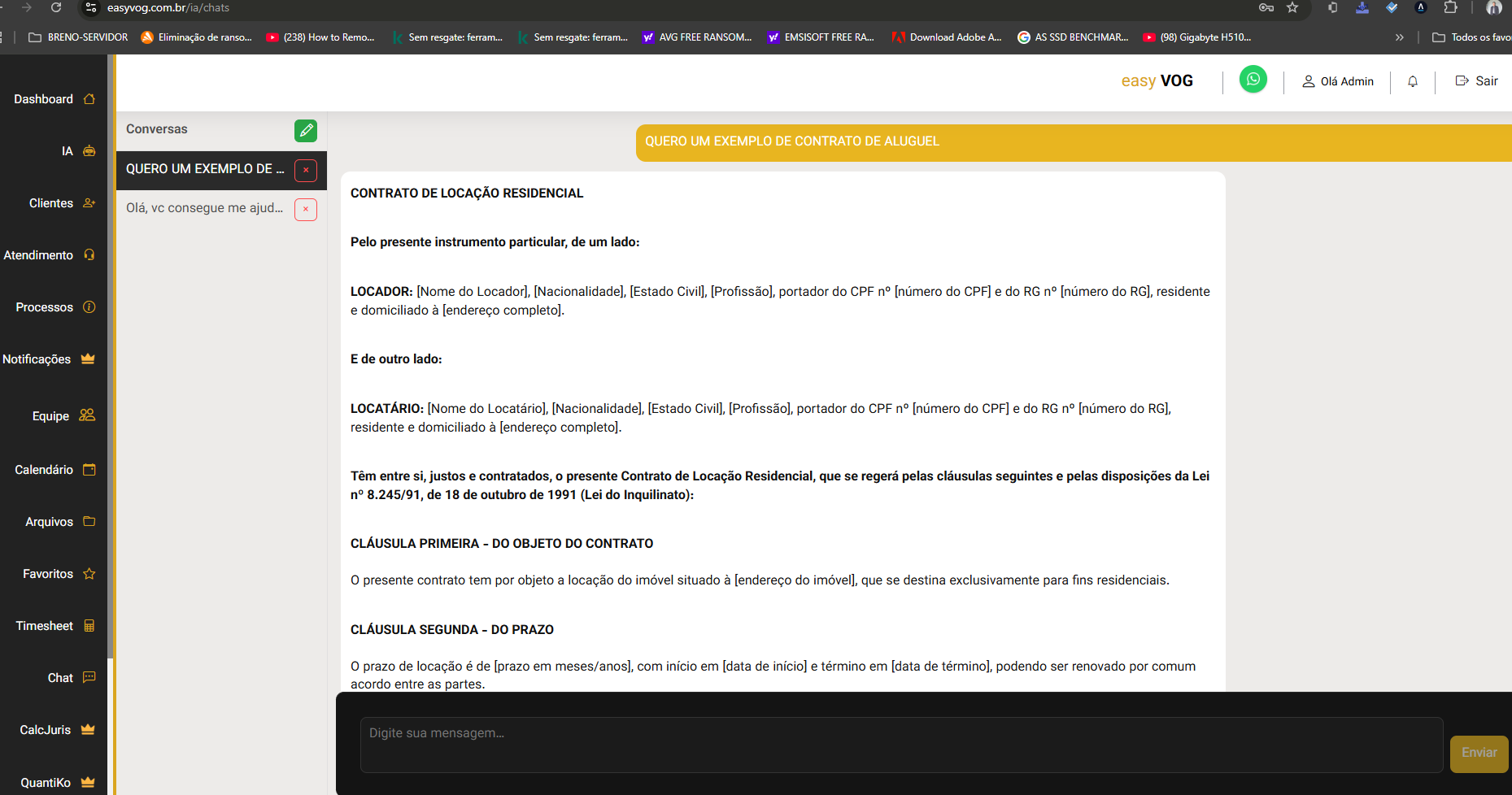
Task: Open 'Eliminação de ranso...' bookmark
Action: click(197, 37)
